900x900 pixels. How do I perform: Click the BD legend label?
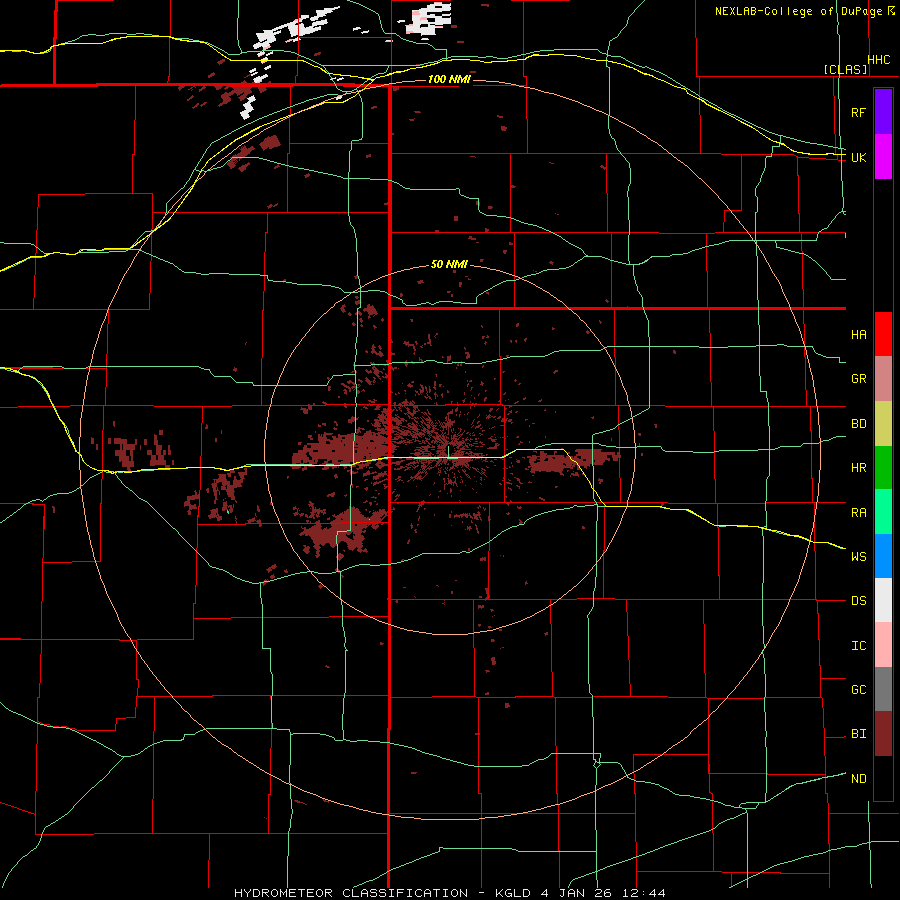(858, 424)
